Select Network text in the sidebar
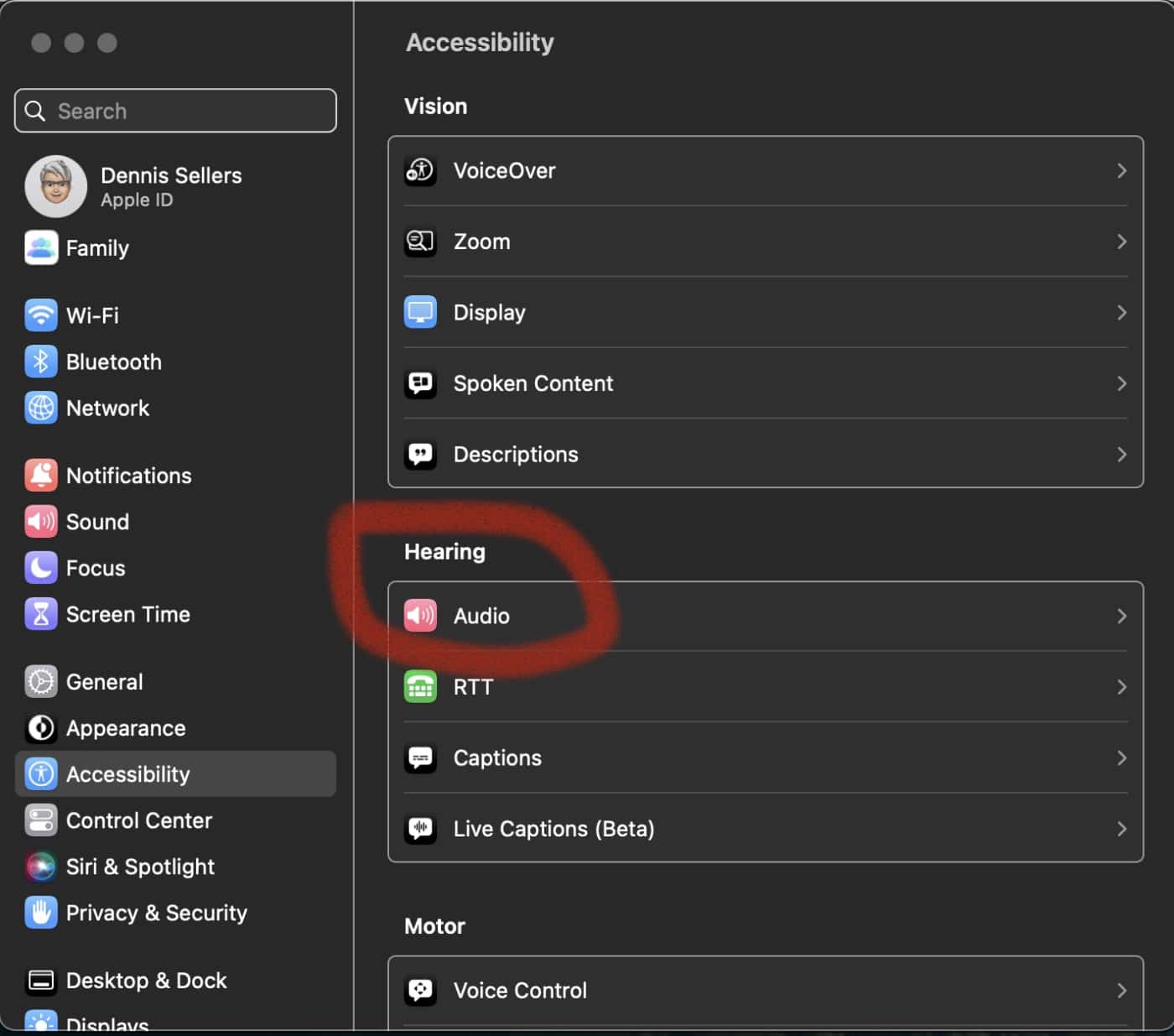The width and height of the screenshot is (1174, 1036). (x=107, y=408)
